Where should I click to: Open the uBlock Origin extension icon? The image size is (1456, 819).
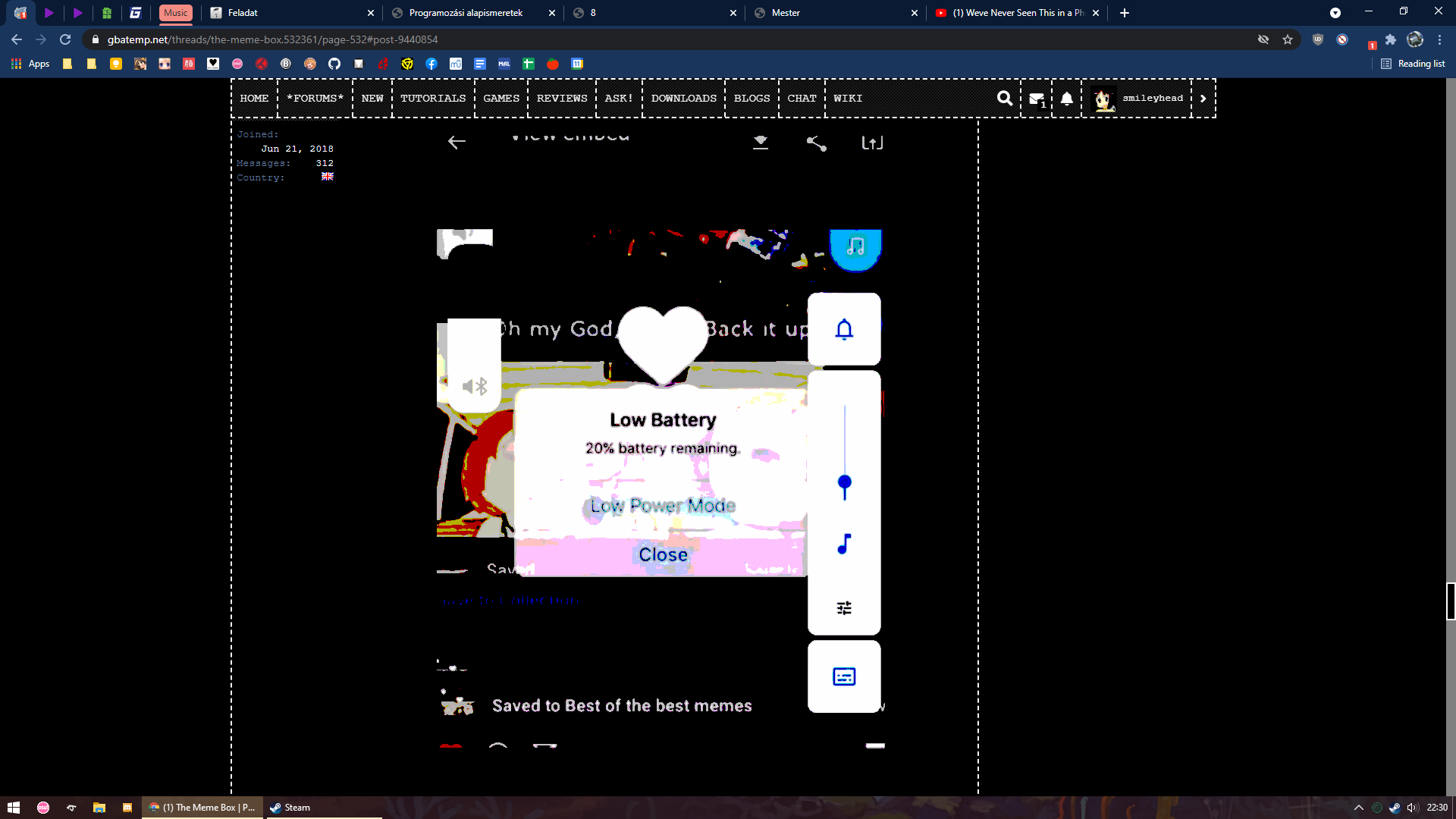[1318, 39]
